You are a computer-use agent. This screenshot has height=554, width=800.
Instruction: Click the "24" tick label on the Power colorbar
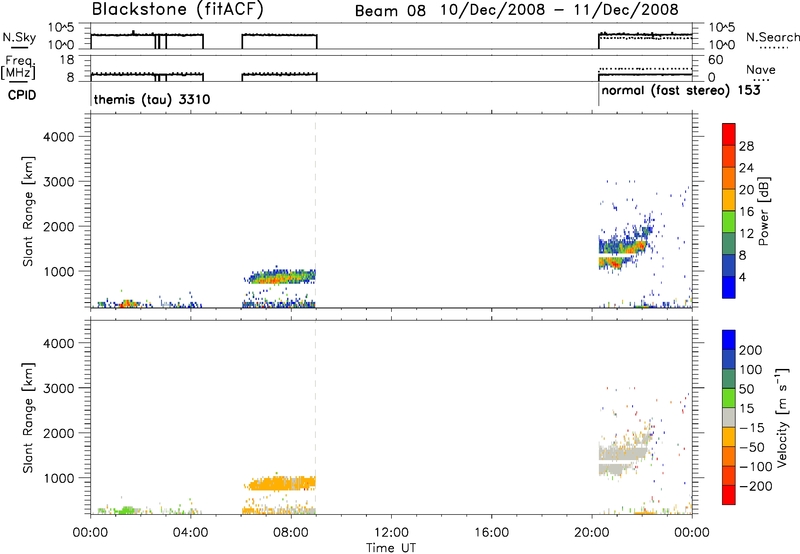746,168
